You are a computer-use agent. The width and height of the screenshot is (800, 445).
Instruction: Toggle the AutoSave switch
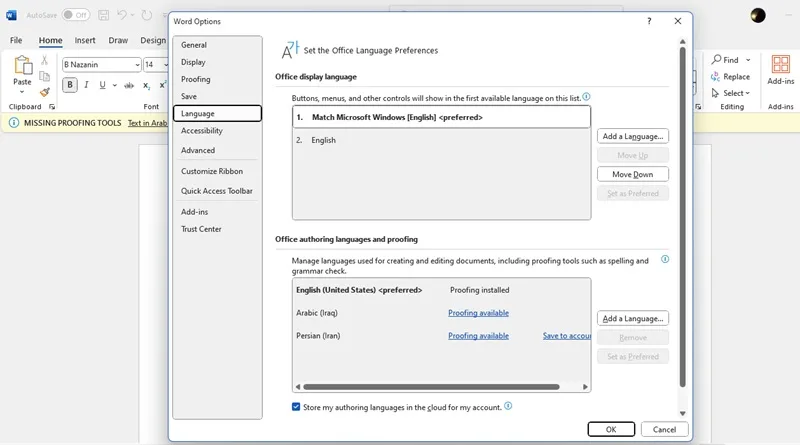pyautogui.click(x=76, y=15)
